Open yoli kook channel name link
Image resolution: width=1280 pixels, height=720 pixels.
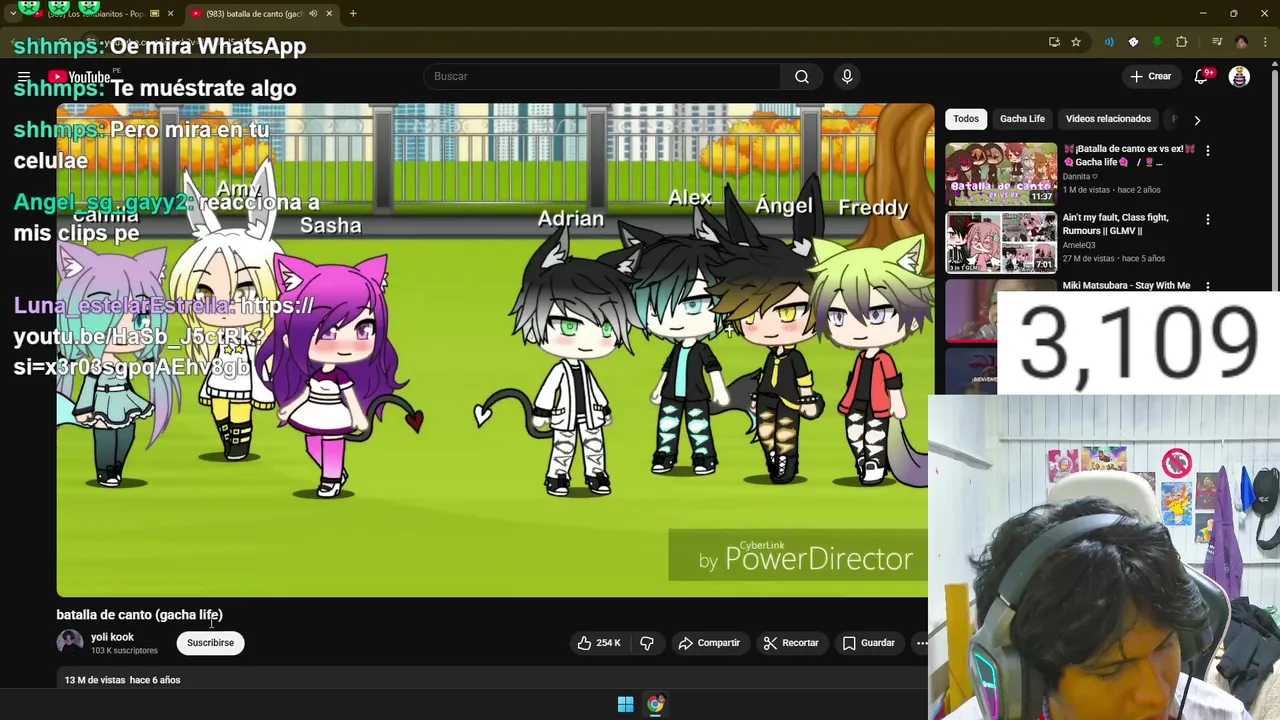(112, 637)
